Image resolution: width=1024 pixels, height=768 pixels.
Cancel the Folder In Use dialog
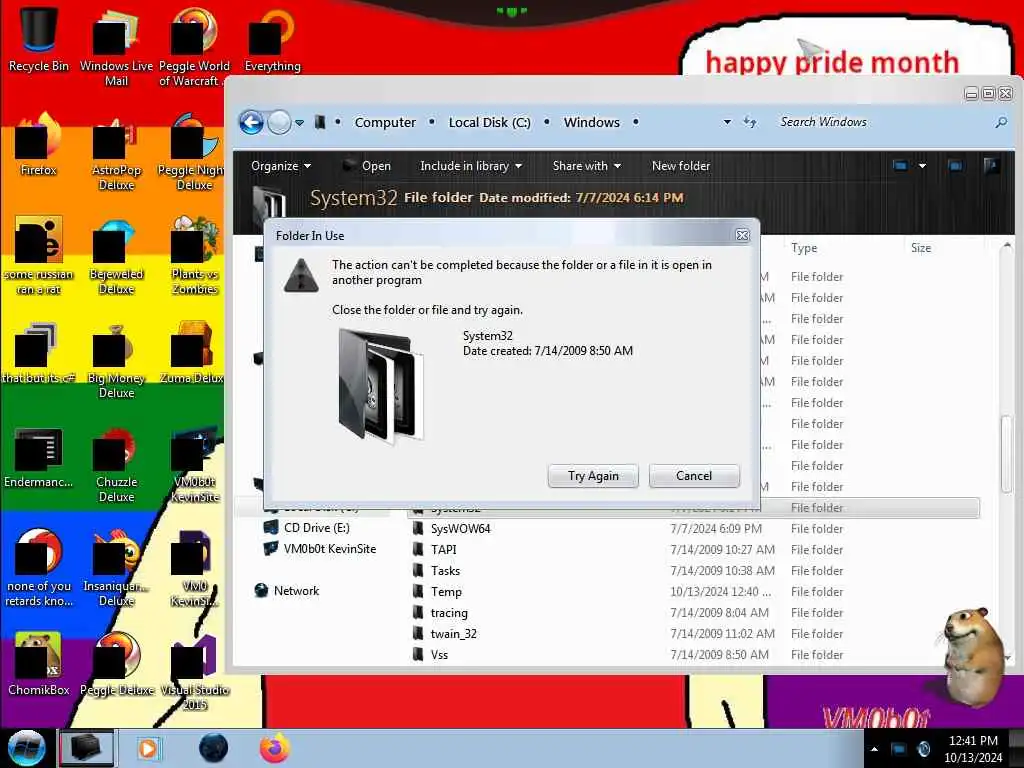click(x=694, y=475)
